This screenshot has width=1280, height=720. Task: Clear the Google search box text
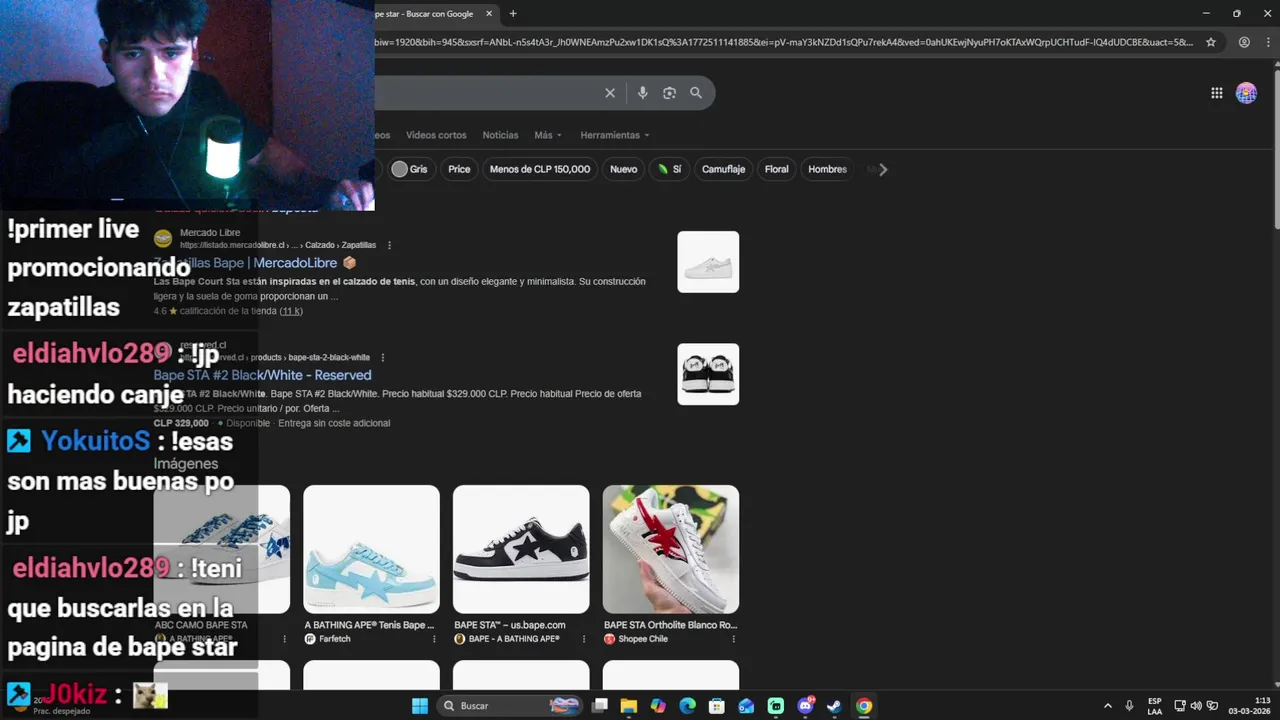610,93
